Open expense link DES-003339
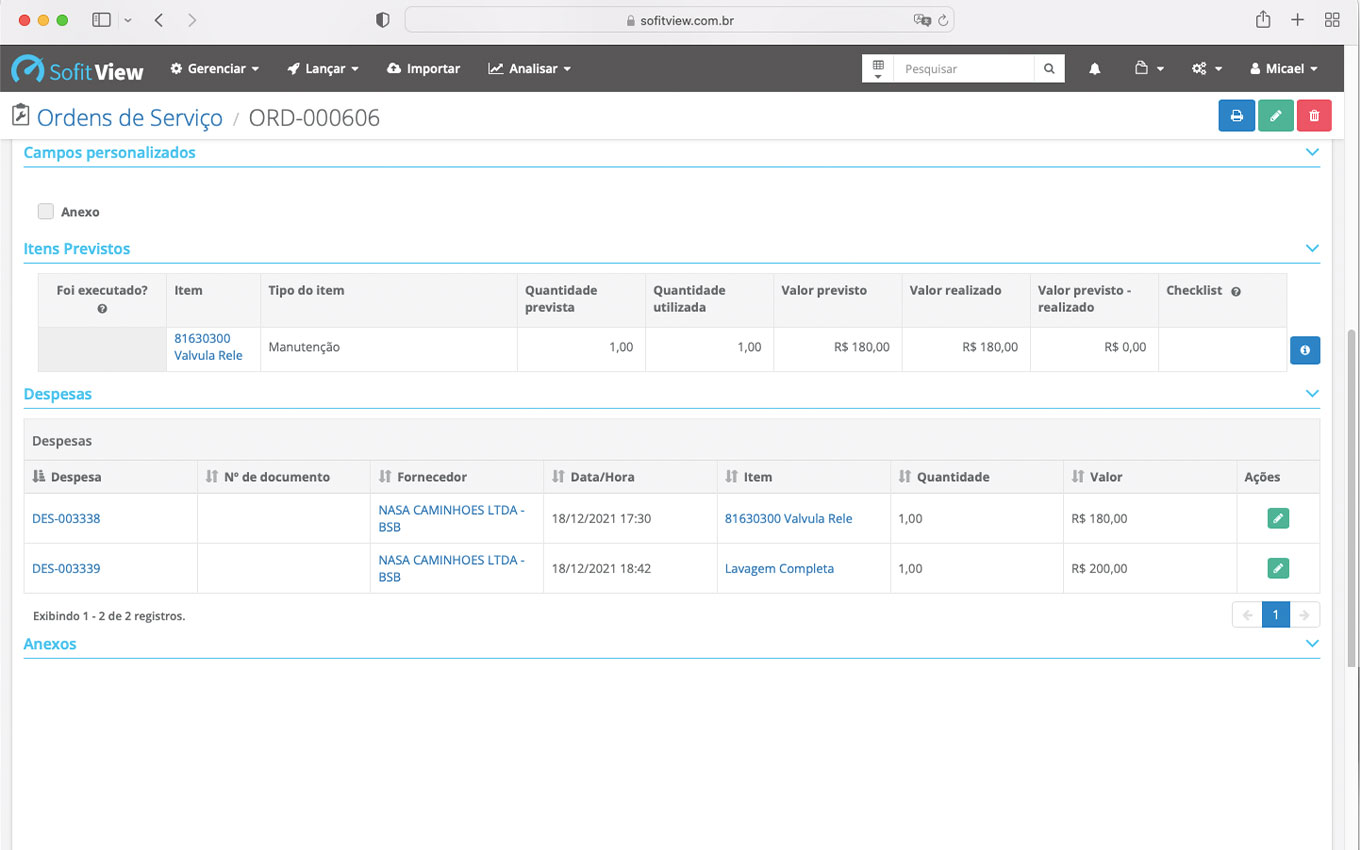This screenshot has height=850, width=1360. coord(66,568)
